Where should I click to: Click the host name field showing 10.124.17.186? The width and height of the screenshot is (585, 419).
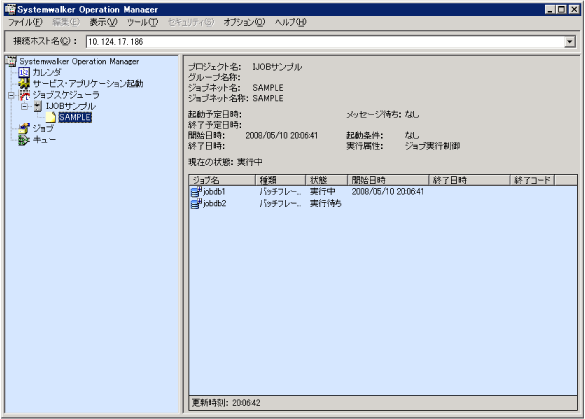(325, 42)
